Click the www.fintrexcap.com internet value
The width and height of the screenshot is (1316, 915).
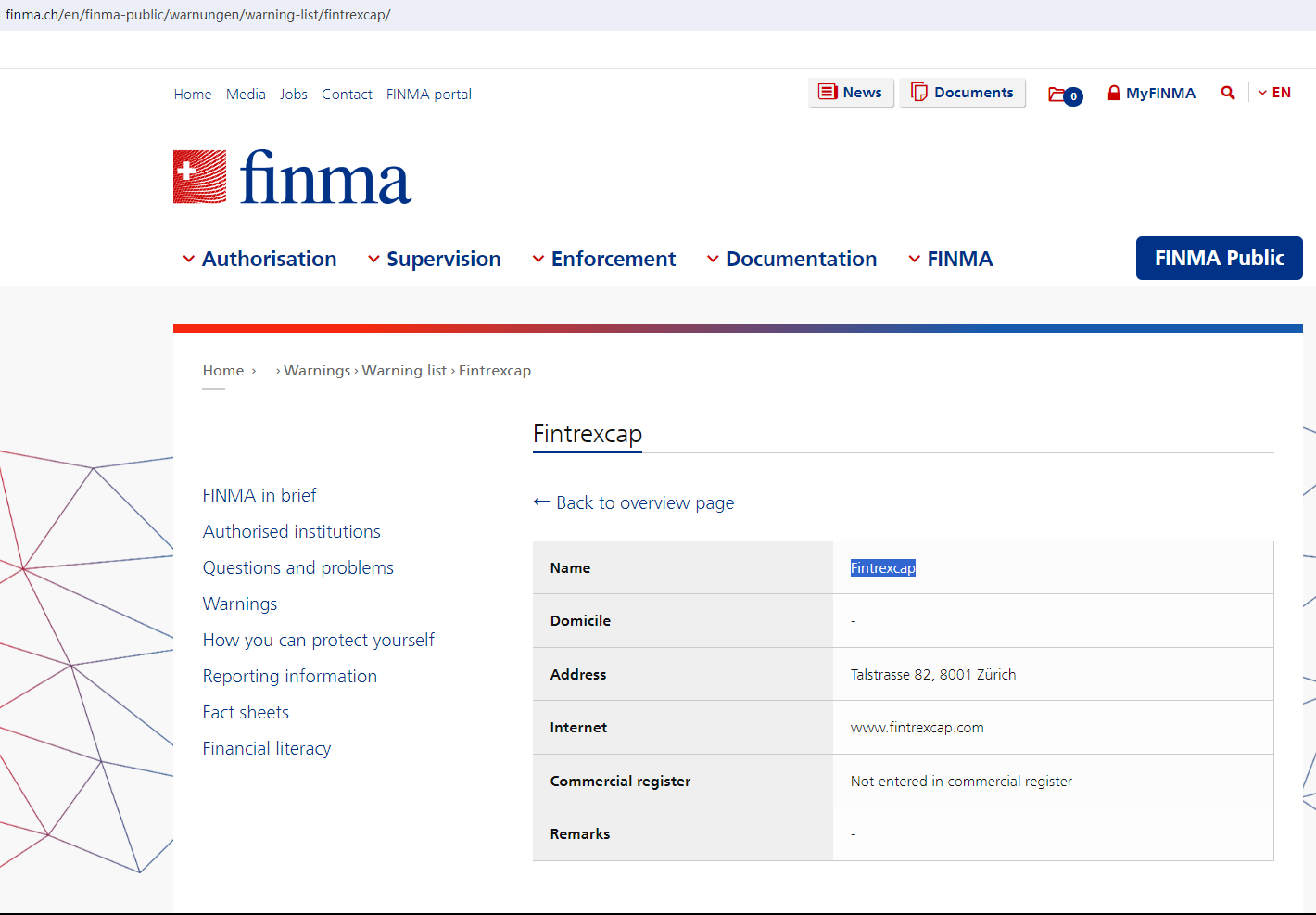coord(917,728)
